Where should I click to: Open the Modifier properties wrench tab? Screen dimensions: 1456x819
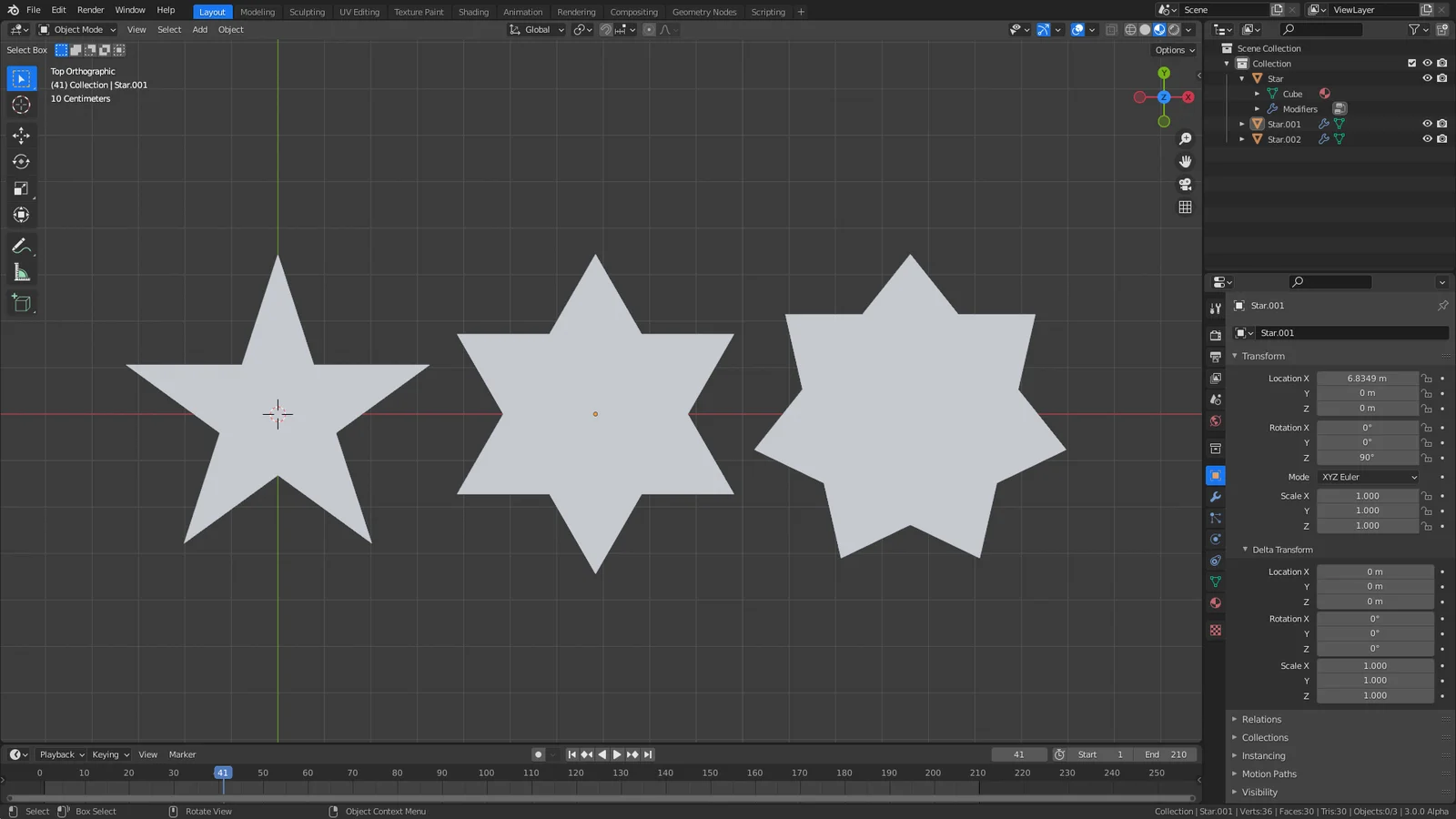click(1215, 497)
